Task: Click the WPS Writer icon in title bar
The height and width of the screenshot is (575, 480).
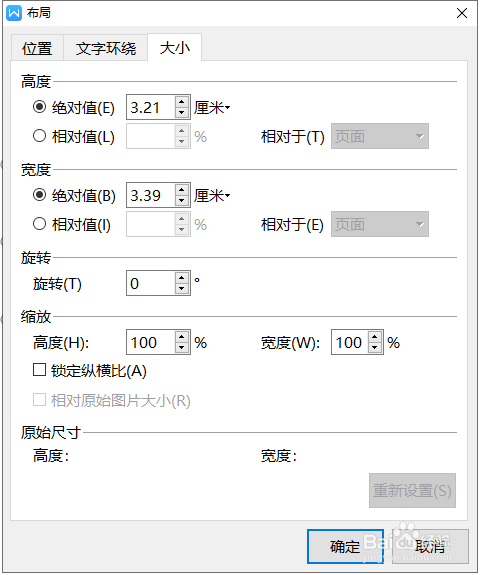Action: [x=14, y=13]
